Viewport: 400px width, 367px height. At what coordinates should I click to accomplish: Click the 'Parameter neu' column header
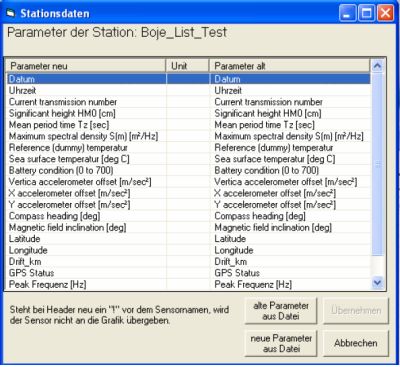[86, 66]
